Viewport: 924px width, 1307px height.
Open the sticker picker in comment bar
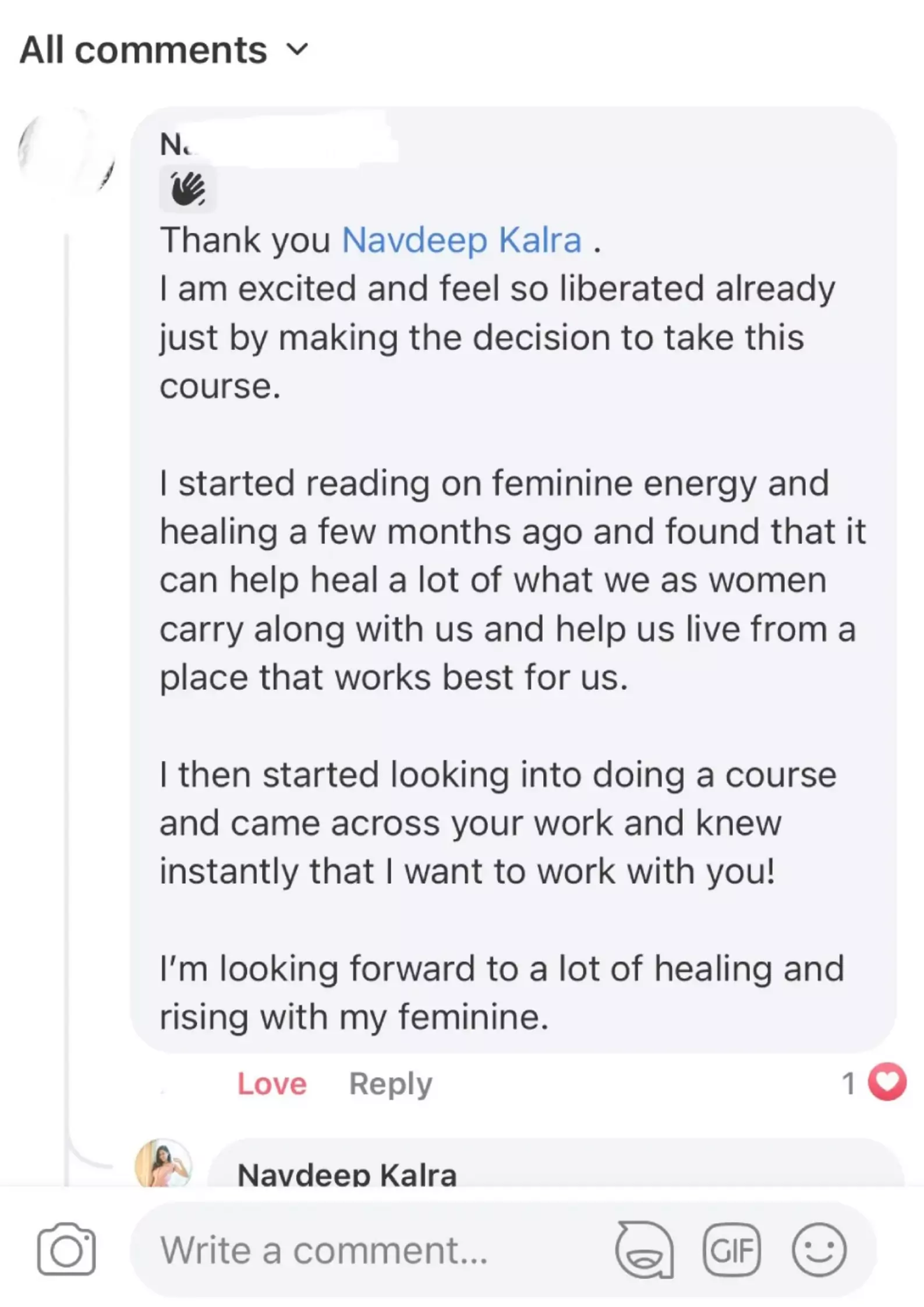pyautogui.click(x=644, y=1249)
